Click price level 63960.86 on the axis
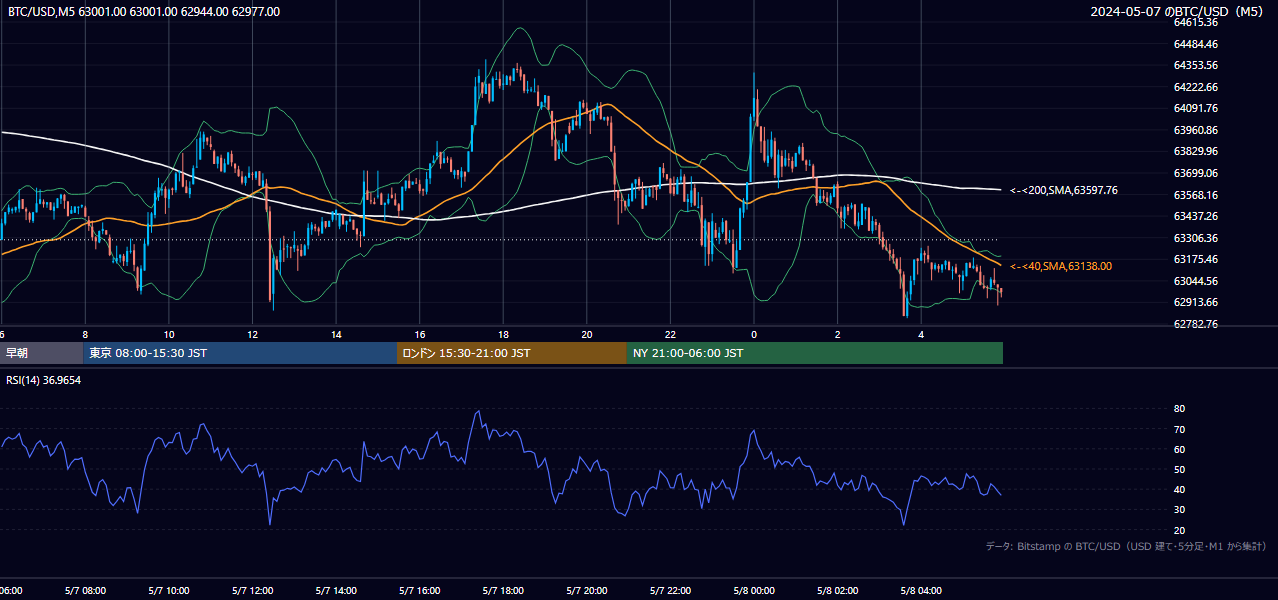The width and height of the screenshot is (1278, 600). (x=1196, y=130)
